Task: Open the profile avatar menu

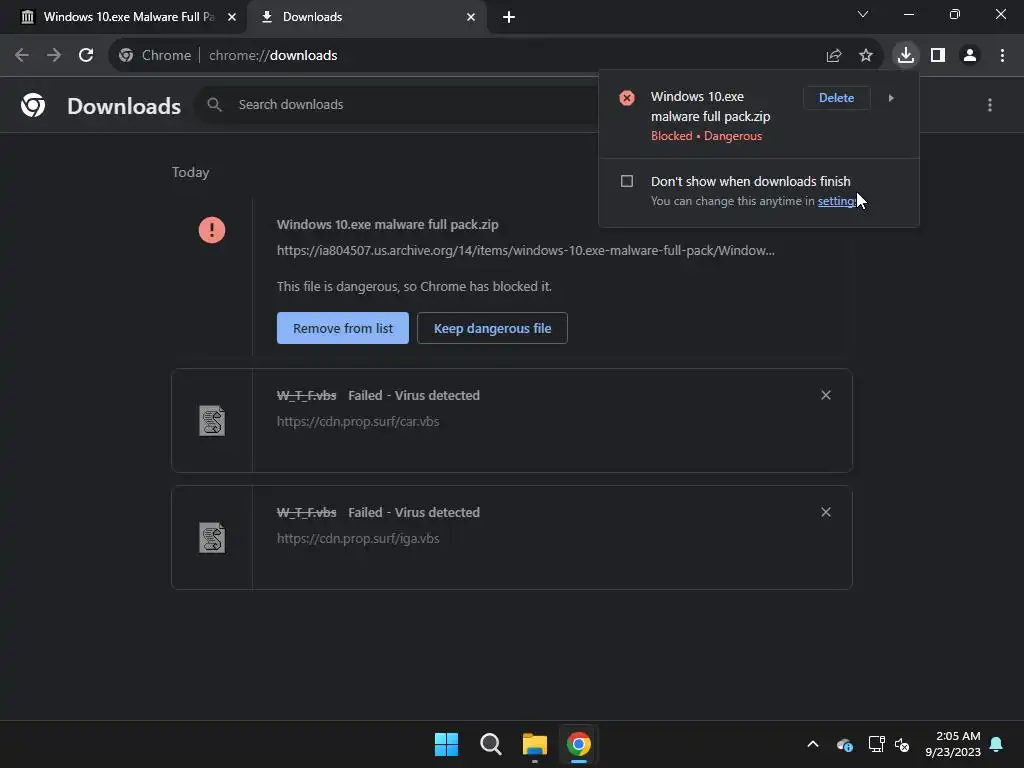Action: (x=970, y=56)
